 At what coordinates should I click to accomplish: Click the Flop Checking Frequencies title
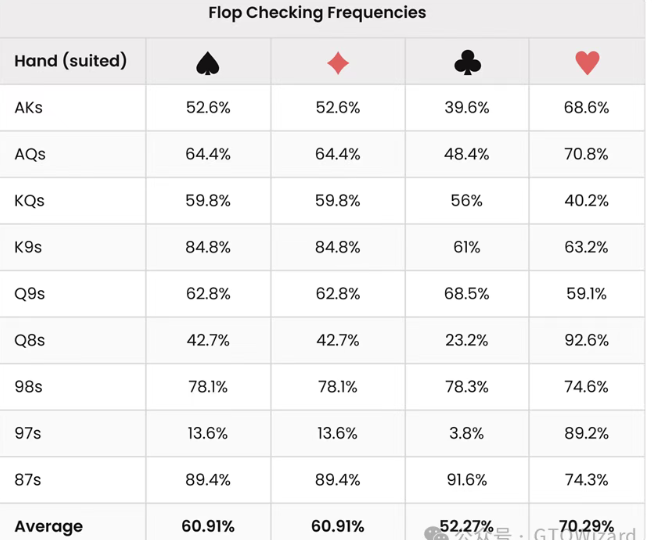click(x=317, y=13)
